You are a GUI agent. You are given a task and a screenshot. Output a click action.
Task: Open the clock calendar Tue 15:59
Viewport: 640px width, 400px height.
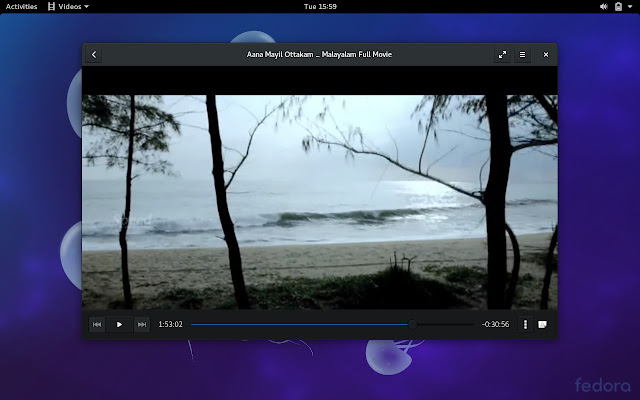click(320, 7)
